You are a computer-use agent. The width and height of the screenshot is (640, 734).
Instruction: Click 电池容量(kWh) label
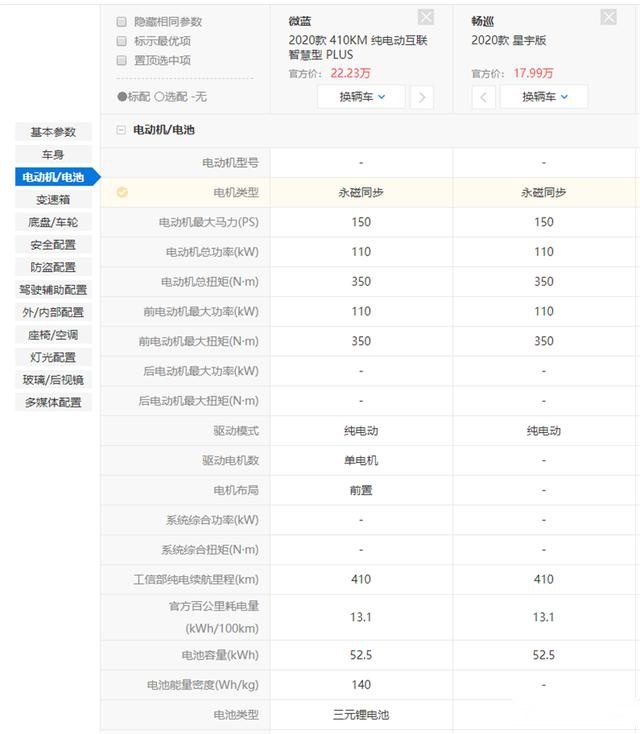[220, 655]
